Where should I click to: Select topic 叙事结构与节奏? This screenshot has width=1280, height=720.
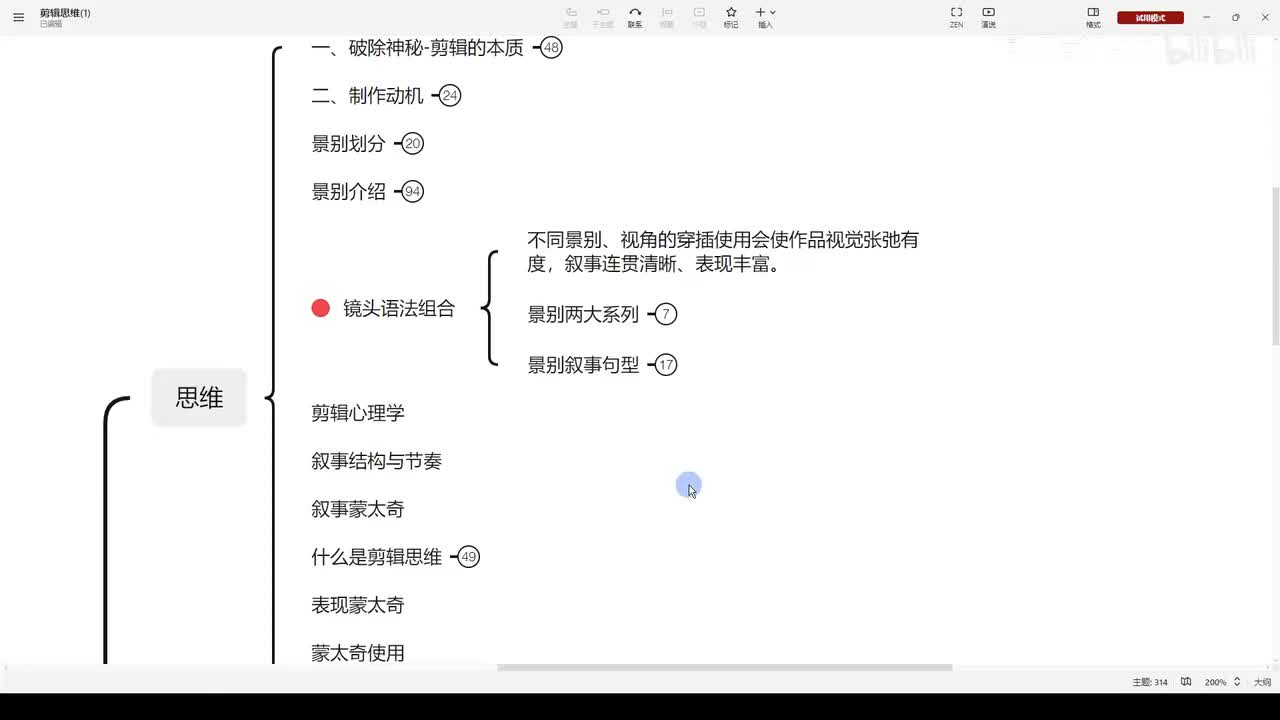[376, 461]
